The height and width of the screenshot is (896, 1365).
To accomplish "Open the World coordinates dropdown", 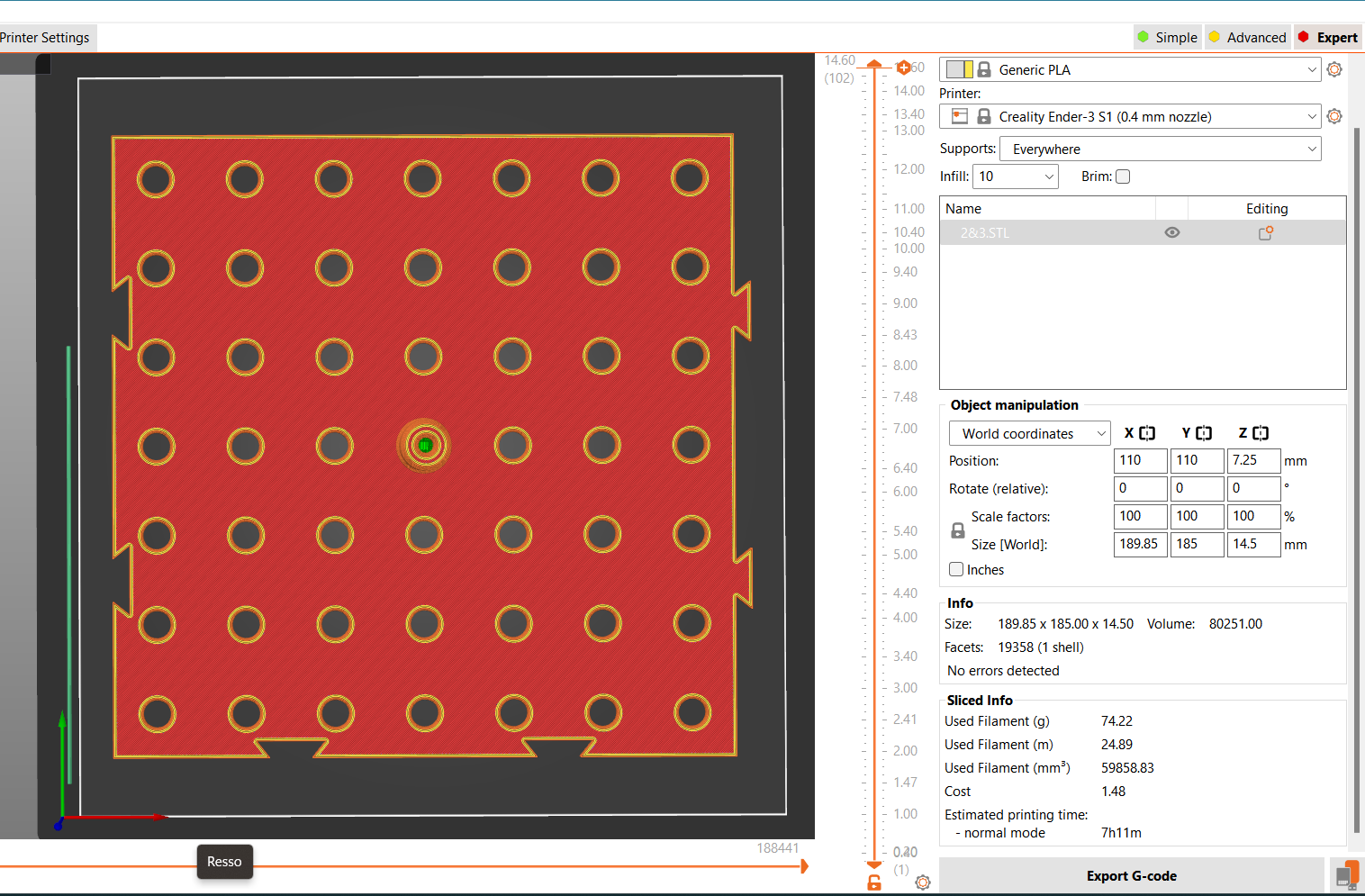I will pos(1029,433).
